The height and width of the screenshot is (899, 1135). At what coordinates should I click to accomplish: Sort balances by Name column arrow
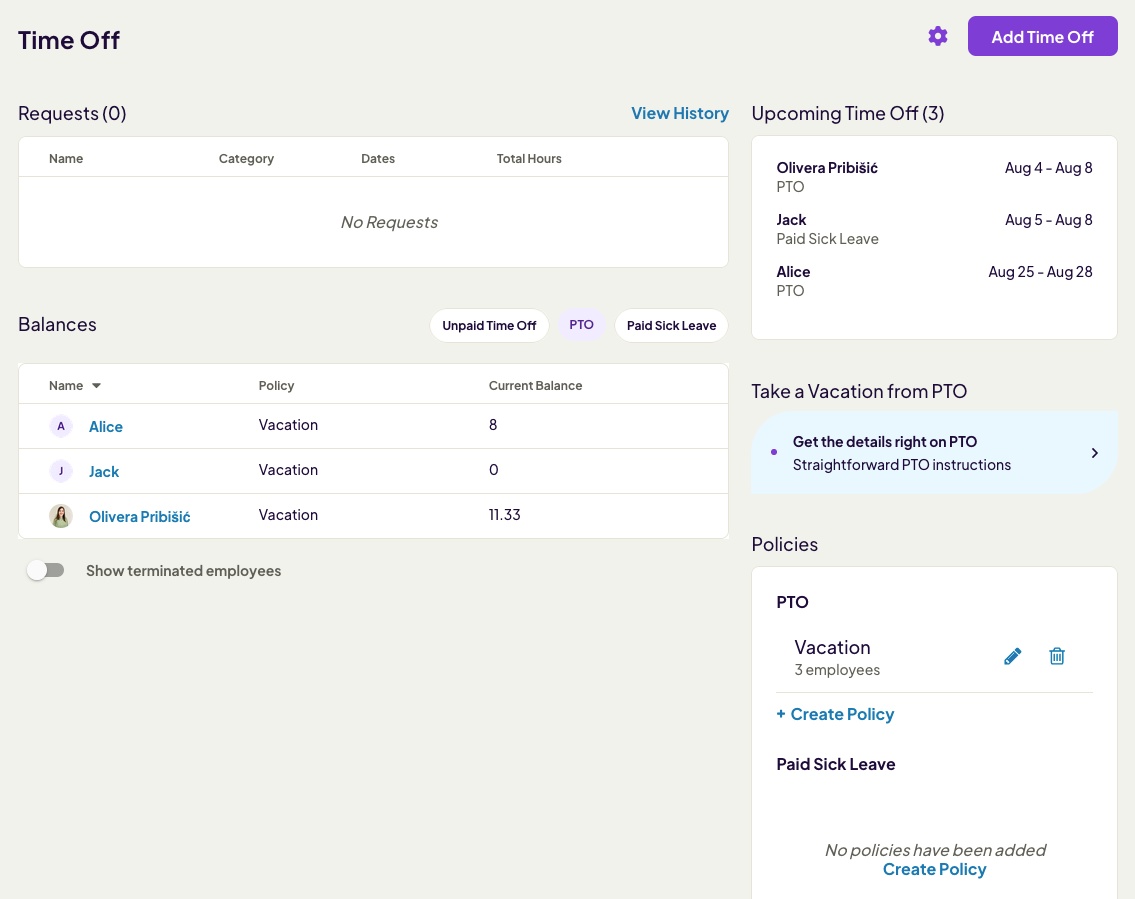(97, 386)
